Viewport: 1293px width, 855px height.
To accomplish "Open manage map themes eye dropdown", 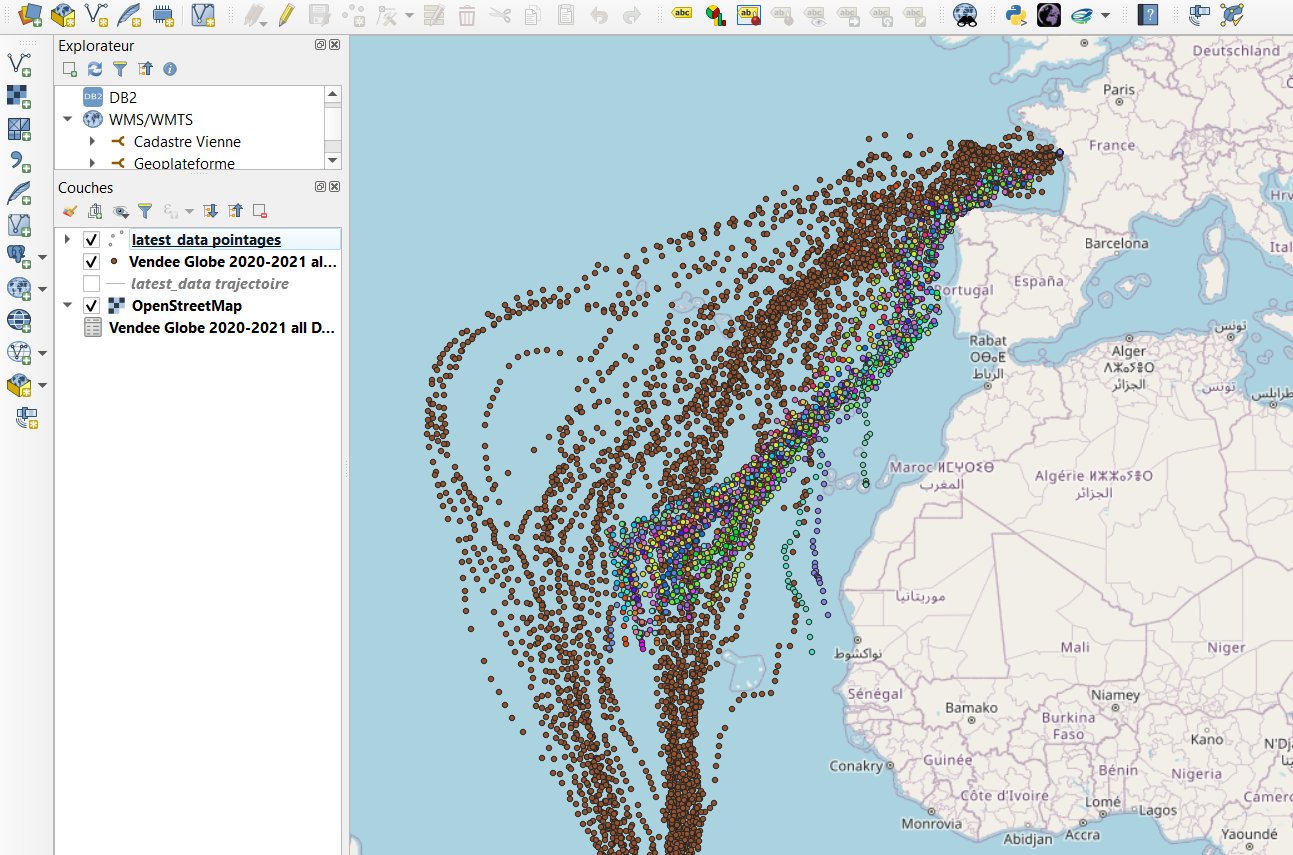I will tap(120, 211).
